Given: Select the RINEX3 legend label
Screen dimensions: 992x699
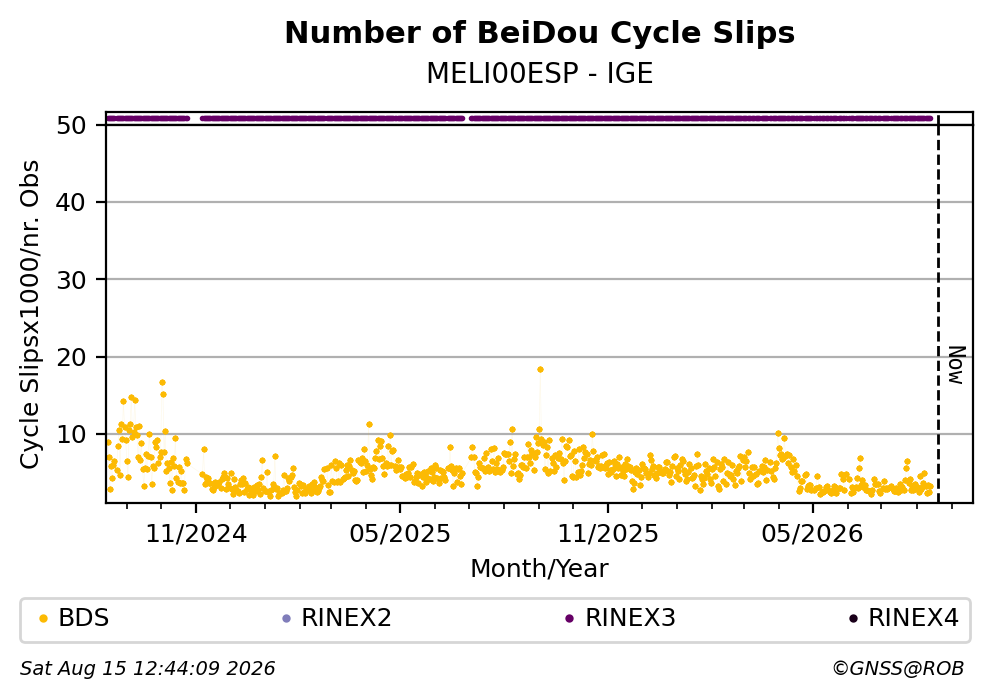Looking at the screenshot, I should click(x=630, y=618).
